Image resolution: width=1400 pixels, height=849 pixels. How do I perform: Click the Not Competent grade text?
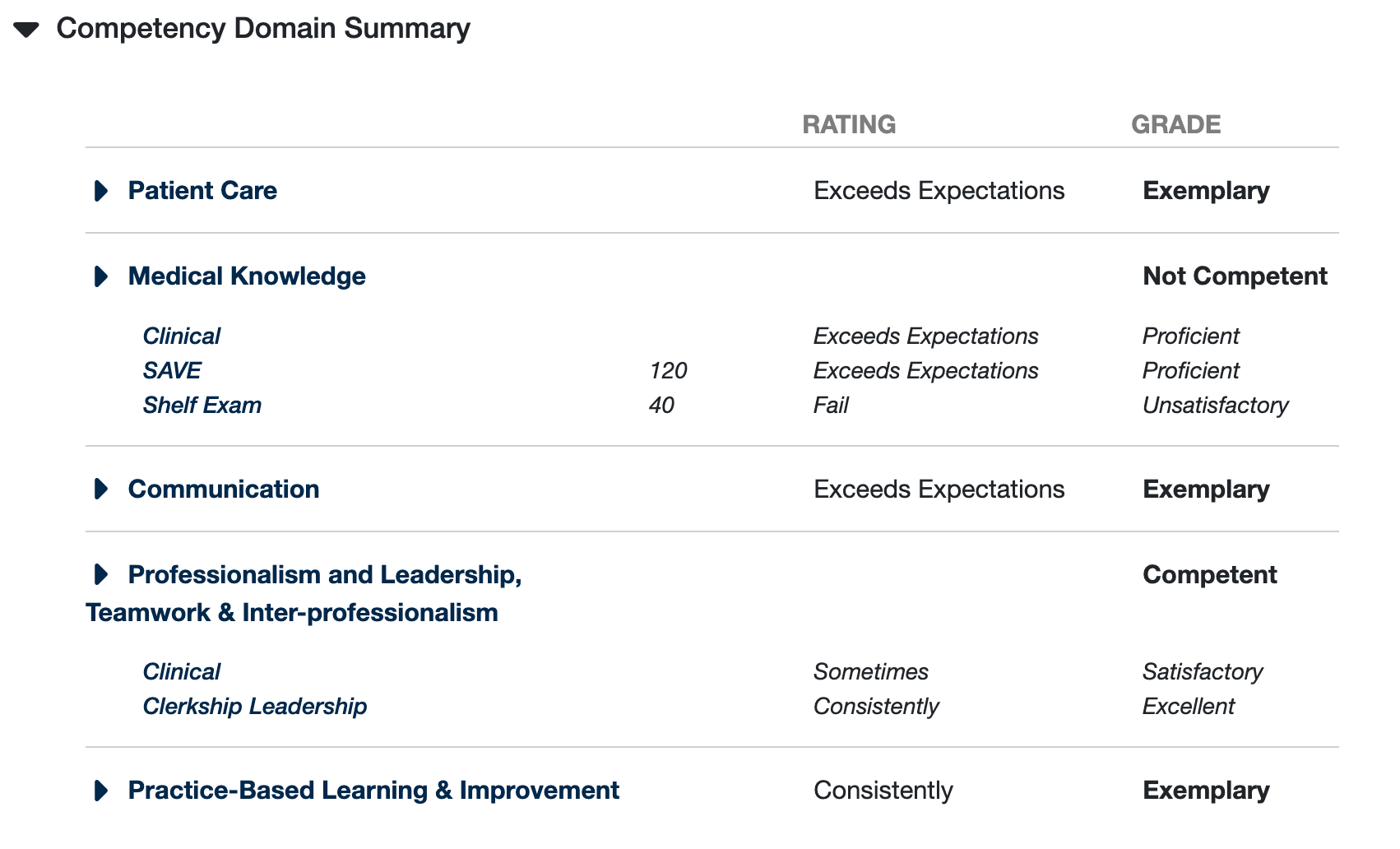click(1235, 276)
